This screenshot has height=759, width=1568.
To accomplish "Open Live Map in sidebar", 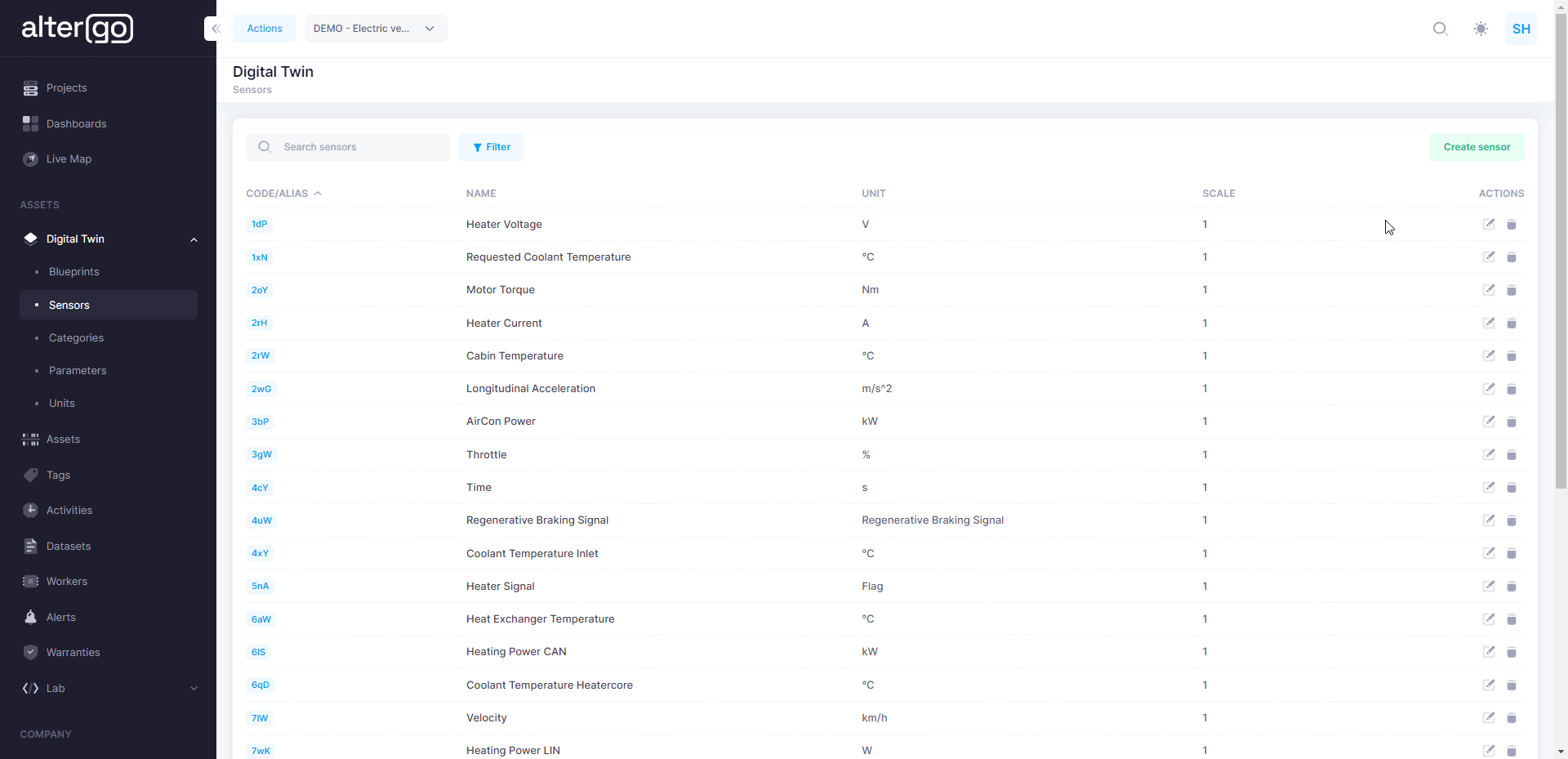I will point(69,159).
